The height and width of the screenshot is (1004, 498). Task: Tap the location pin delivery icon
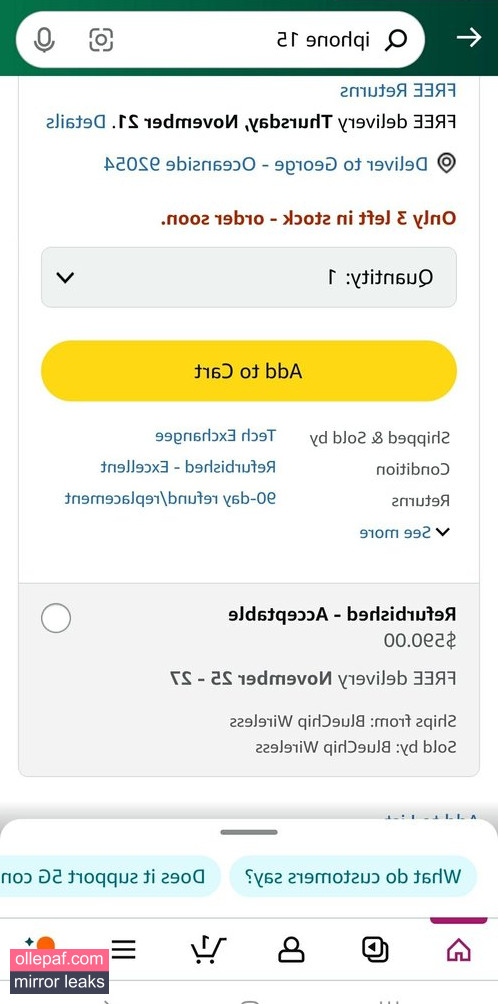pos(446,163)
